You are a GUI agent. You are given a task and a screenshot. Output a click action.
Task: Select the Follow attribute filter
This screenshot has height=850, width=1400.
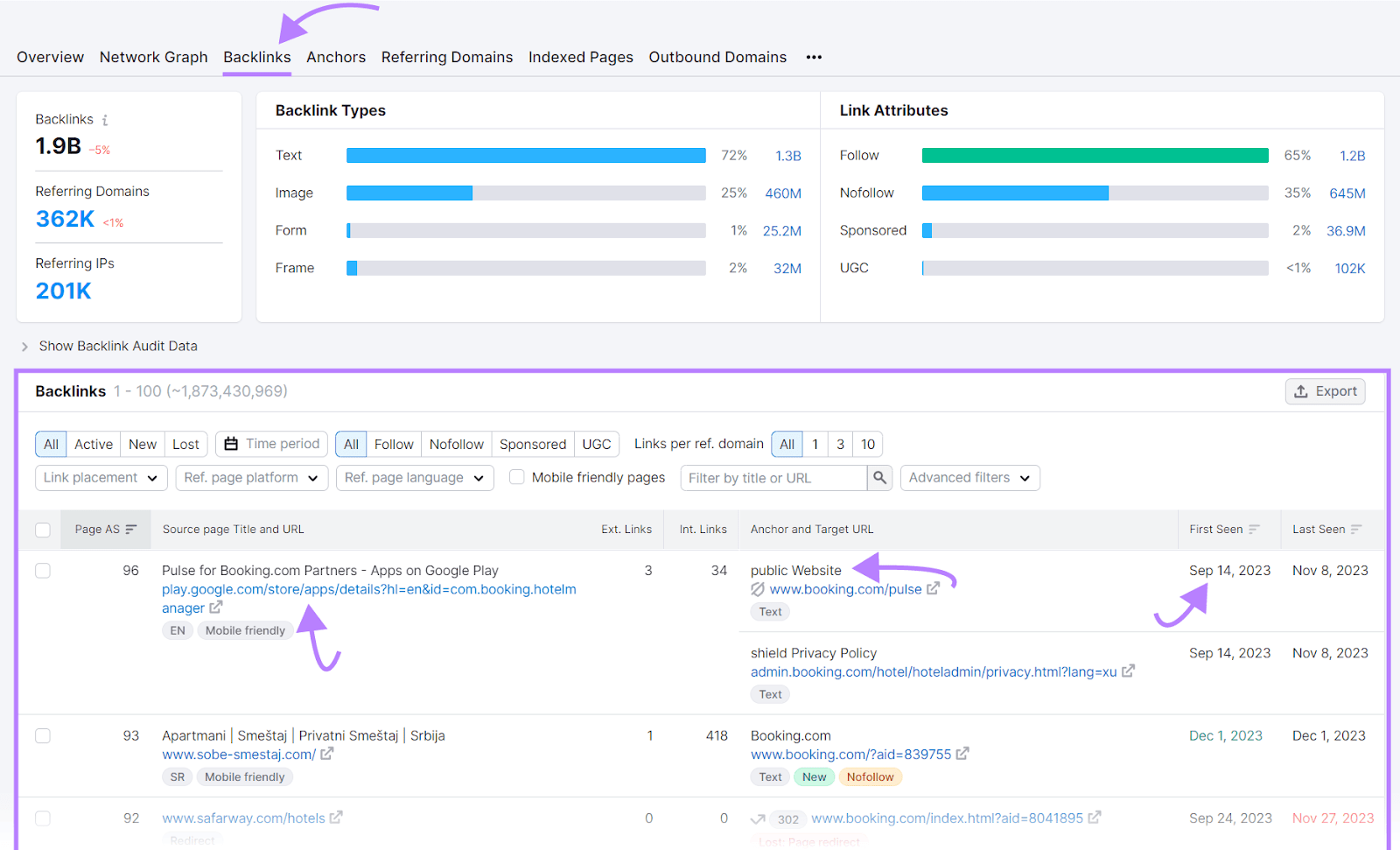[x=394, y=444]
